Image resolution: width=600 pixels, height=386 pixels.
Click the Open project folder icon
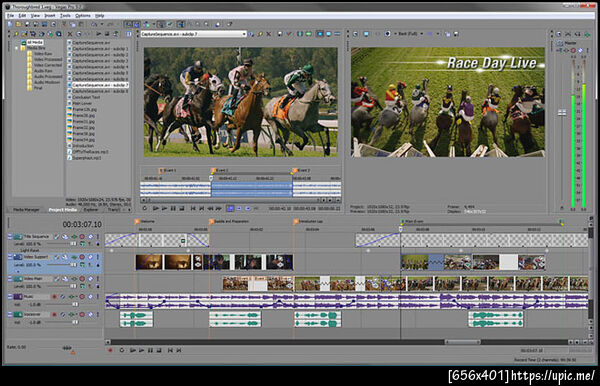tap(18, 24)
